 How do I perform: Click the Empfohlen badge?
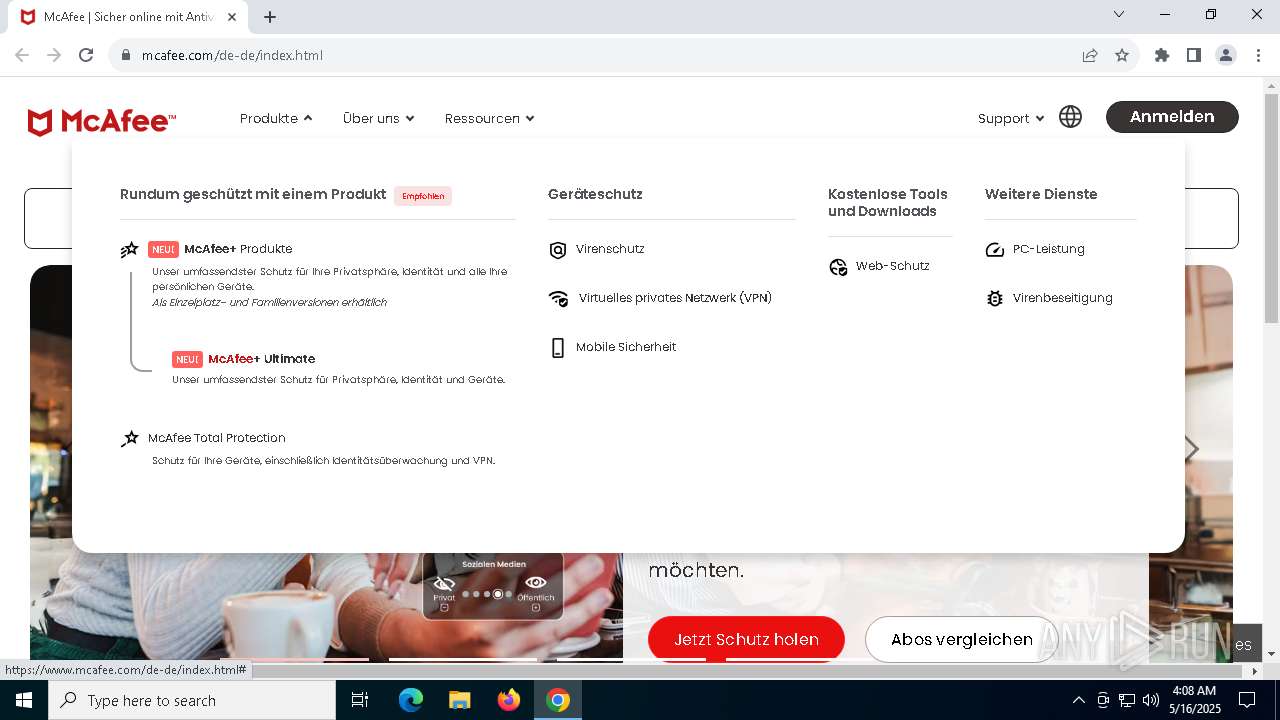click(x=423, y=196)
